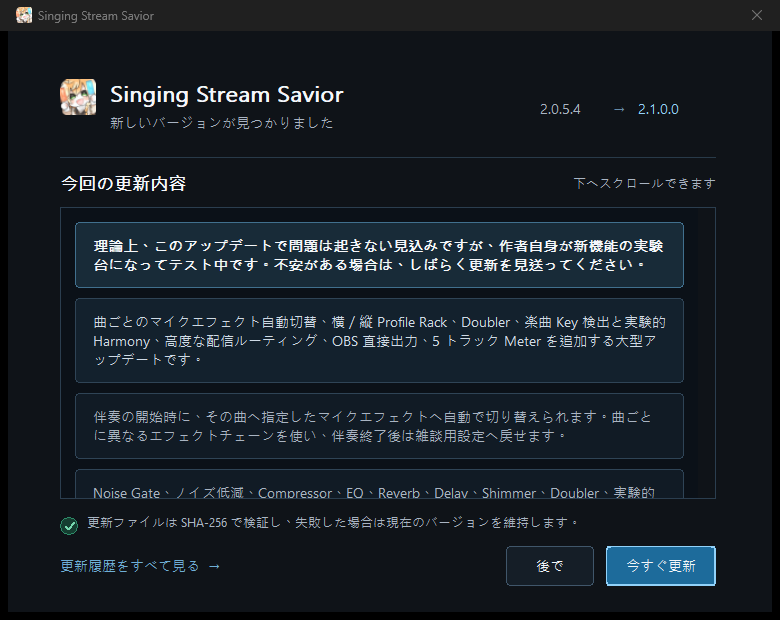Click the 今すぐ更新 button
The image size is (780, 620).
coord(661,566)
